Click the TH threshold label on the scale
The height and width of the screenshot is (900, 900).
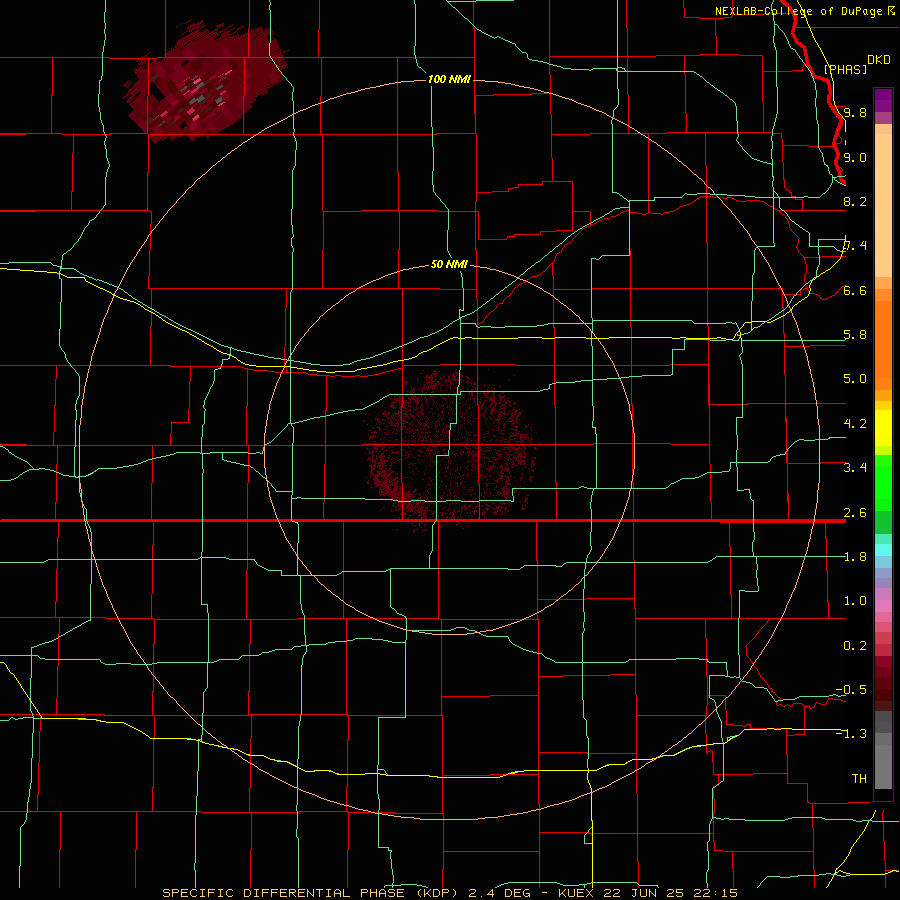point(859,779)
